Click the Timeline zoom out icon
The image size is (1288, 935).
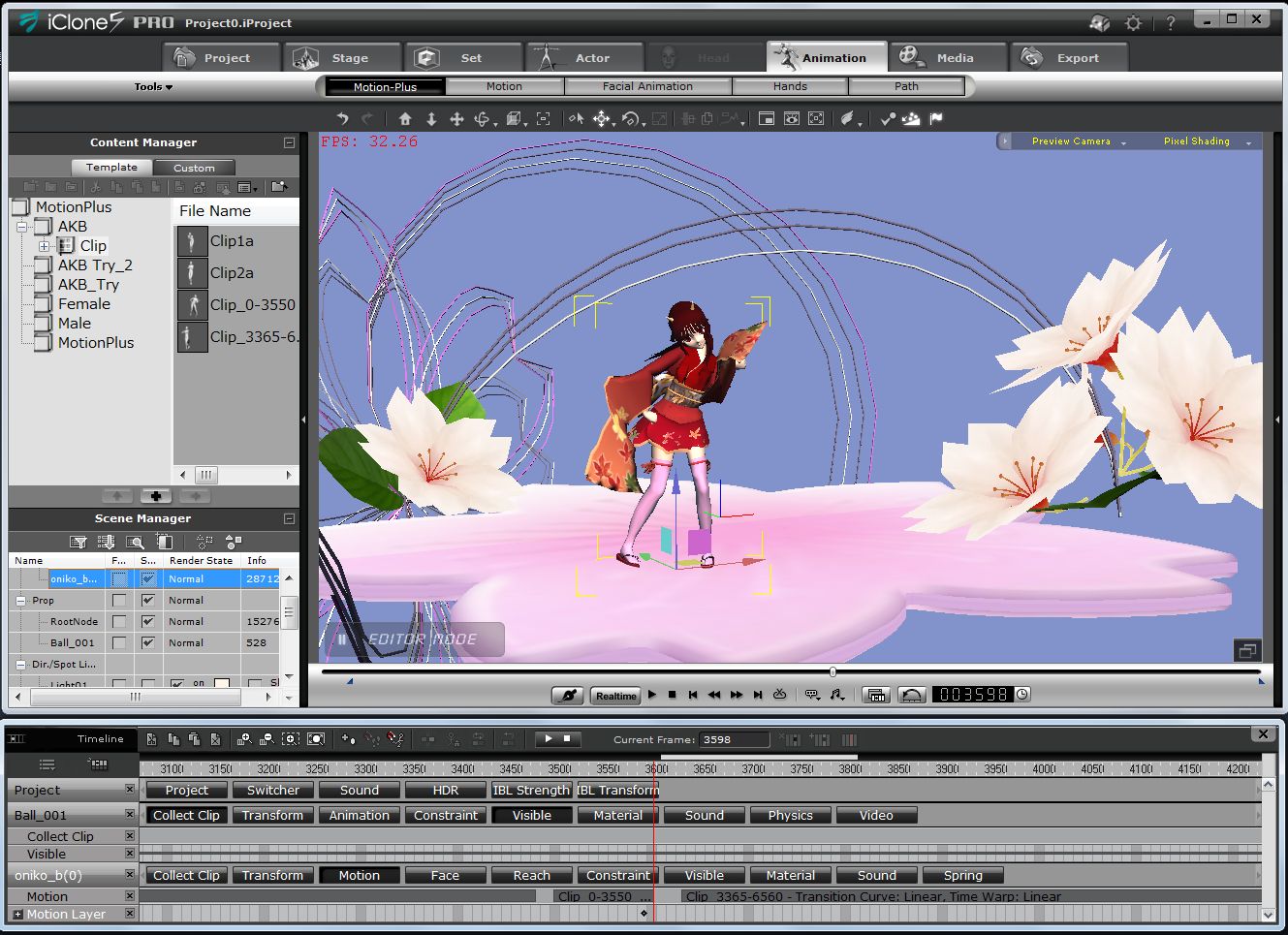[x=267, y=739]
